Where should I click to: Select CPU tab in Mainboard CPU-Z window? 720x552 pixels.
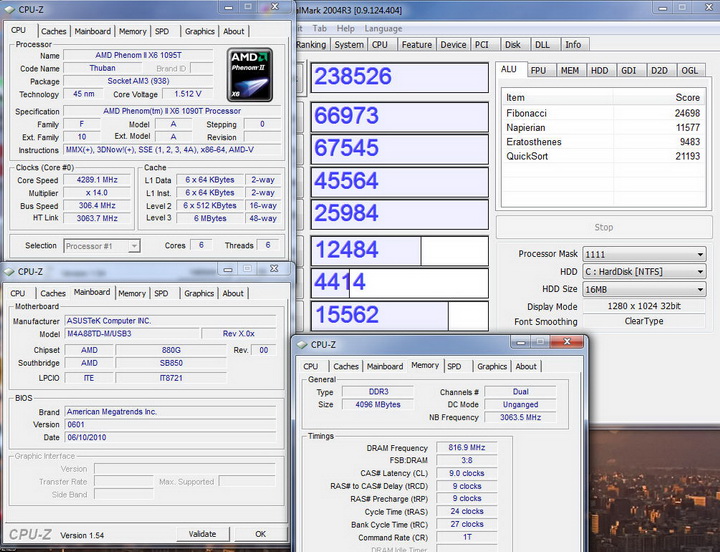tap(18, 293)
